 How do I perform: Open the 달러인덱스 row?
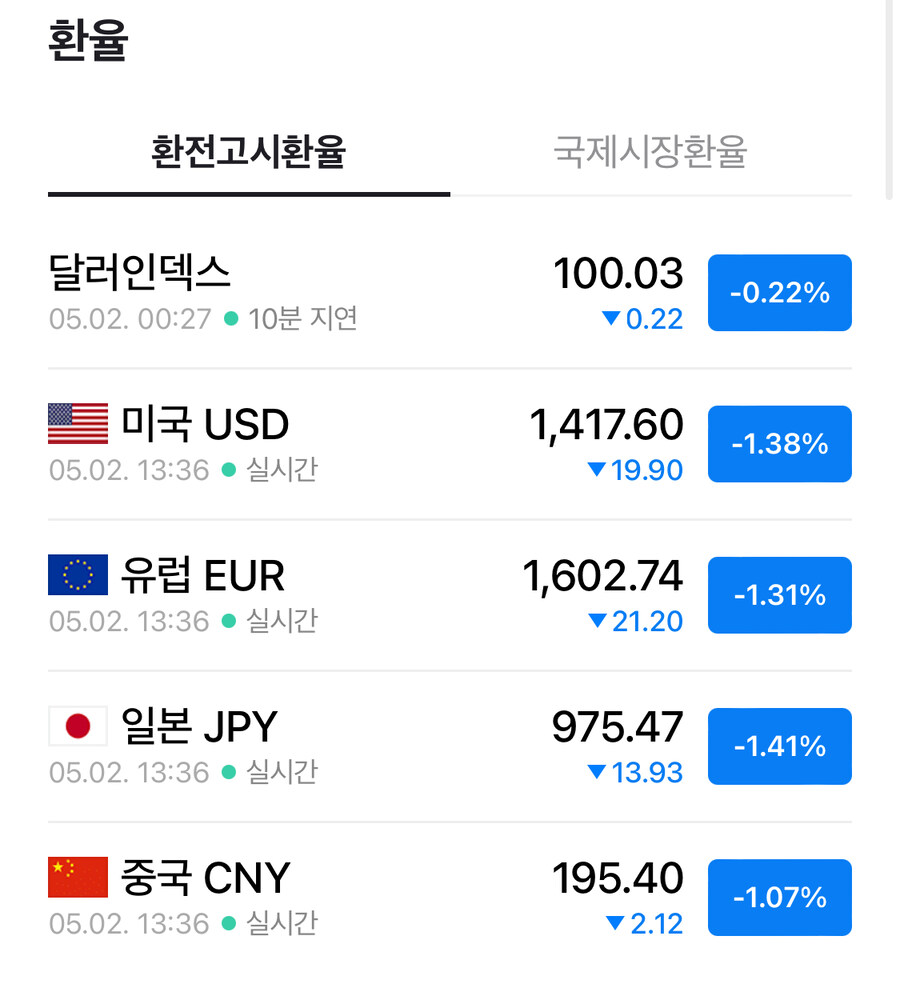tap(450, 292)
